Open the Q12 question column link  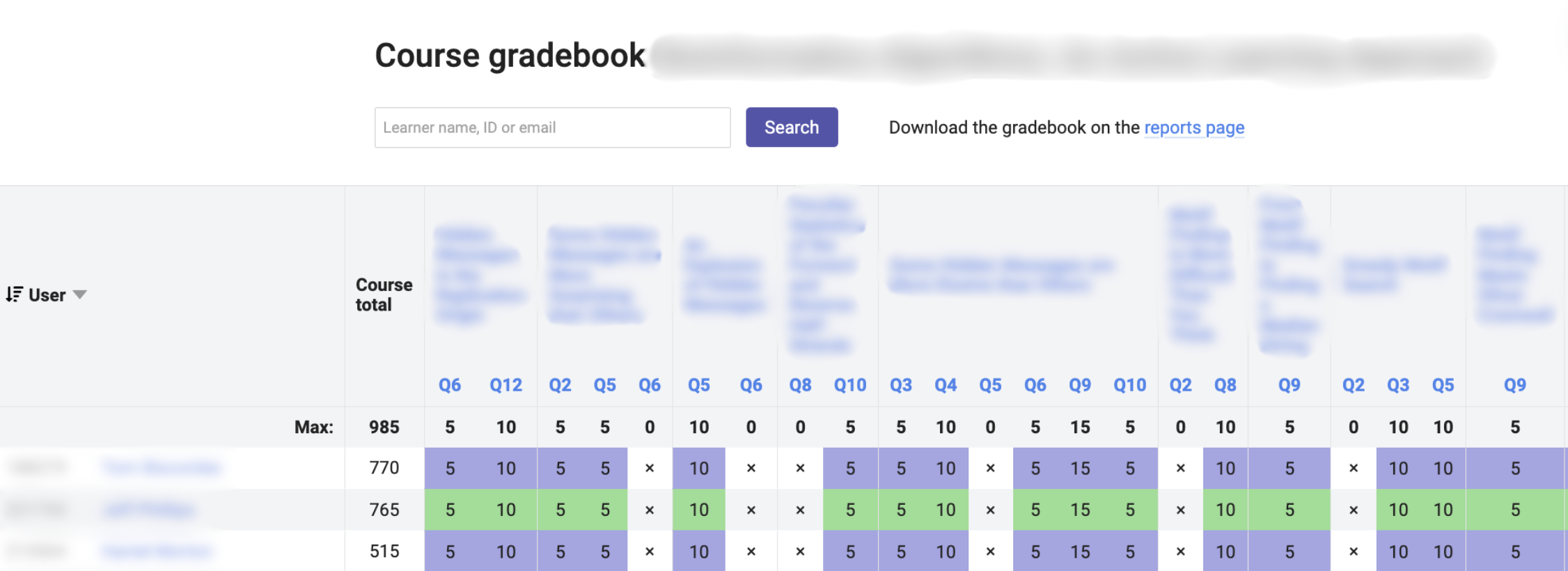505,385
